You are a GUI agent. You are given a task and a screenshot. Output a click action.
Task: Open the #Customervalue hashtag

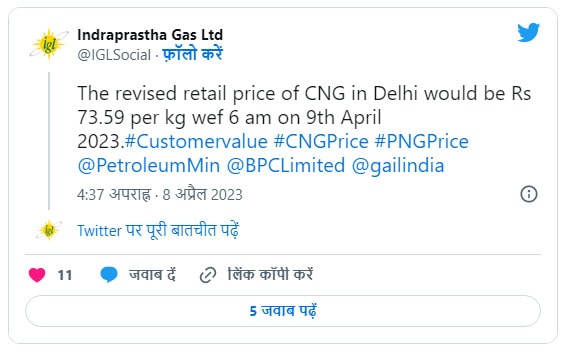pyautogui.click(x=196, y=142)
